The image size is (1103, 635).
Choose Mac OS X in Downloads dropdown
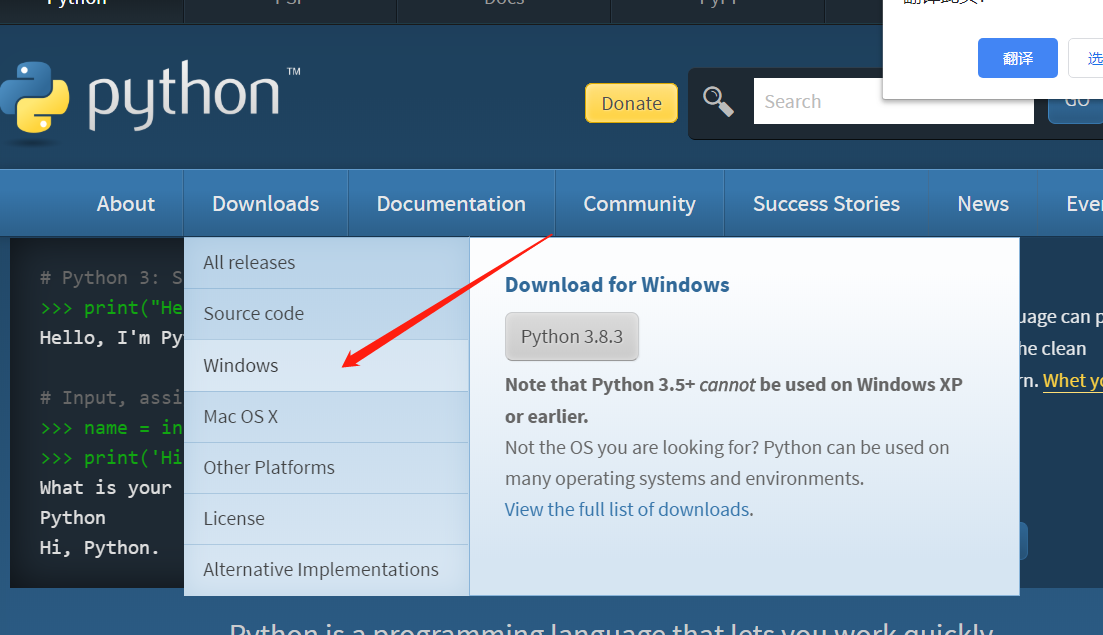click(326, 416)
